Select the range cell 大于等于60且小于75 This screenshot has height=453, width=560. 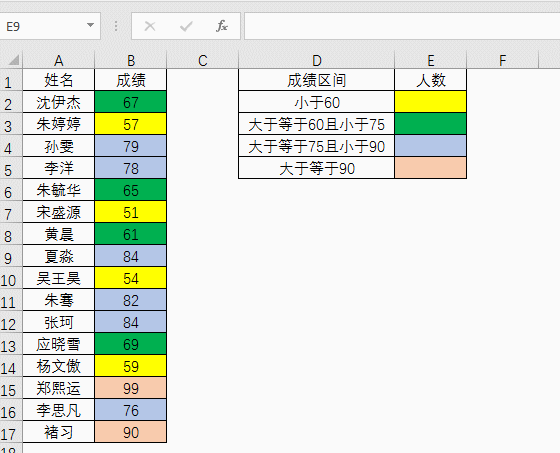click(x=316, y=124)
